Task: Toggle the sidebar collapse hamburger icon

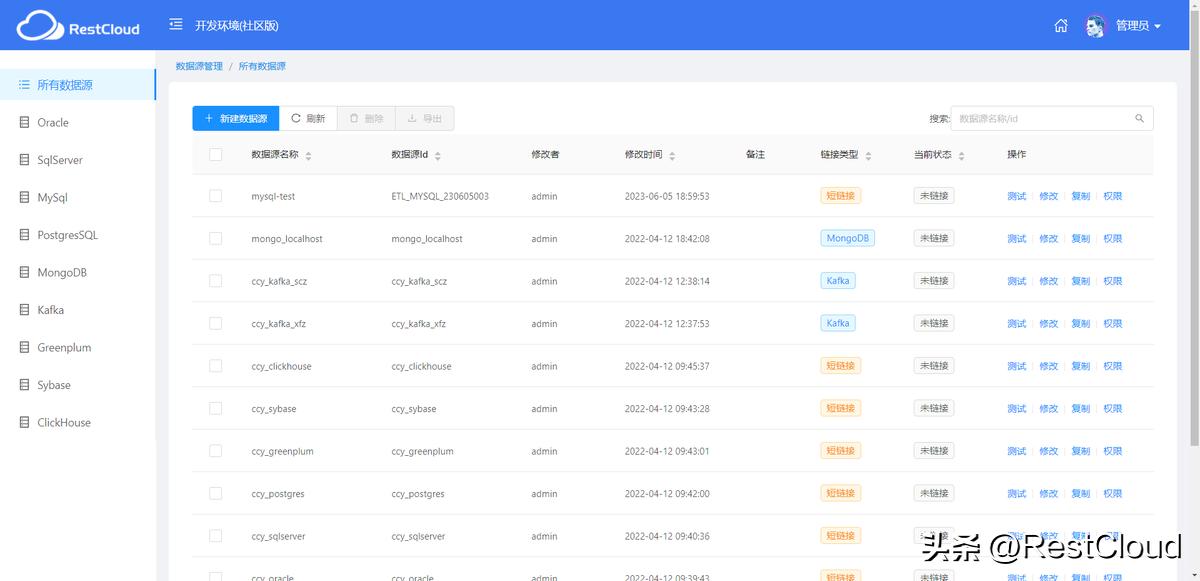Action: [176, 25]
